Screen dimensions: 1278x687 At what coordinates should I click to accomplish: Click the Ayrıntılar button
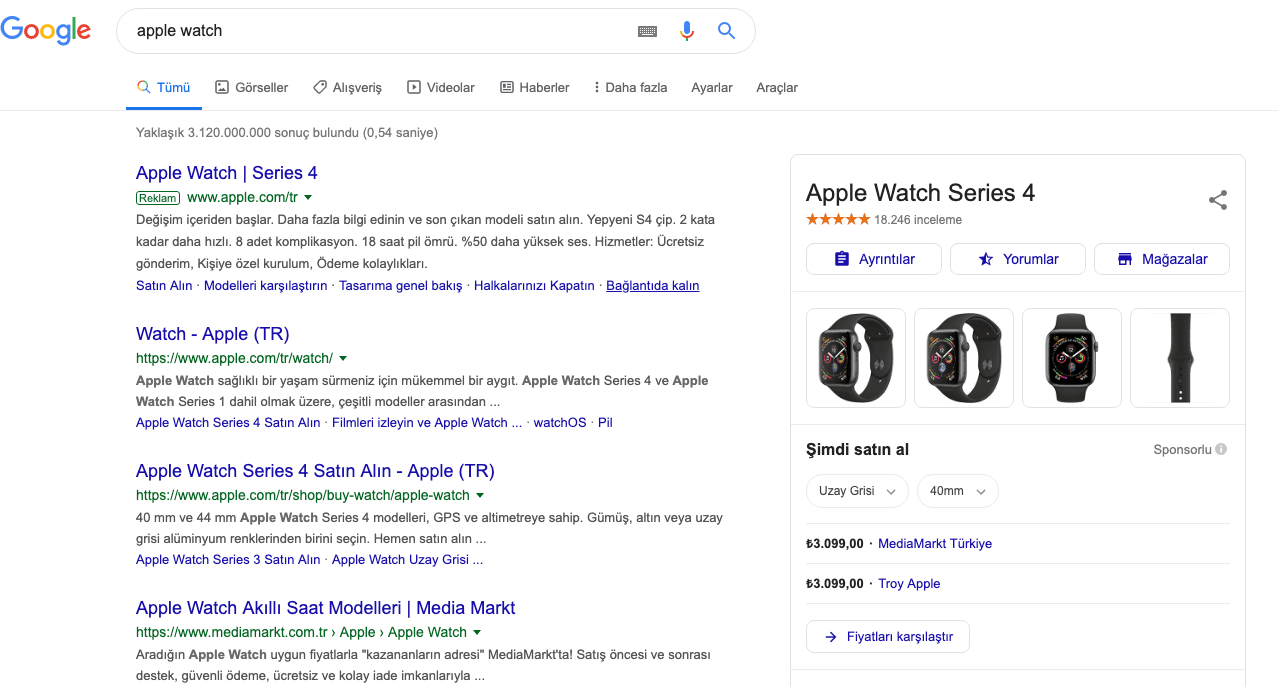[874, 259]
